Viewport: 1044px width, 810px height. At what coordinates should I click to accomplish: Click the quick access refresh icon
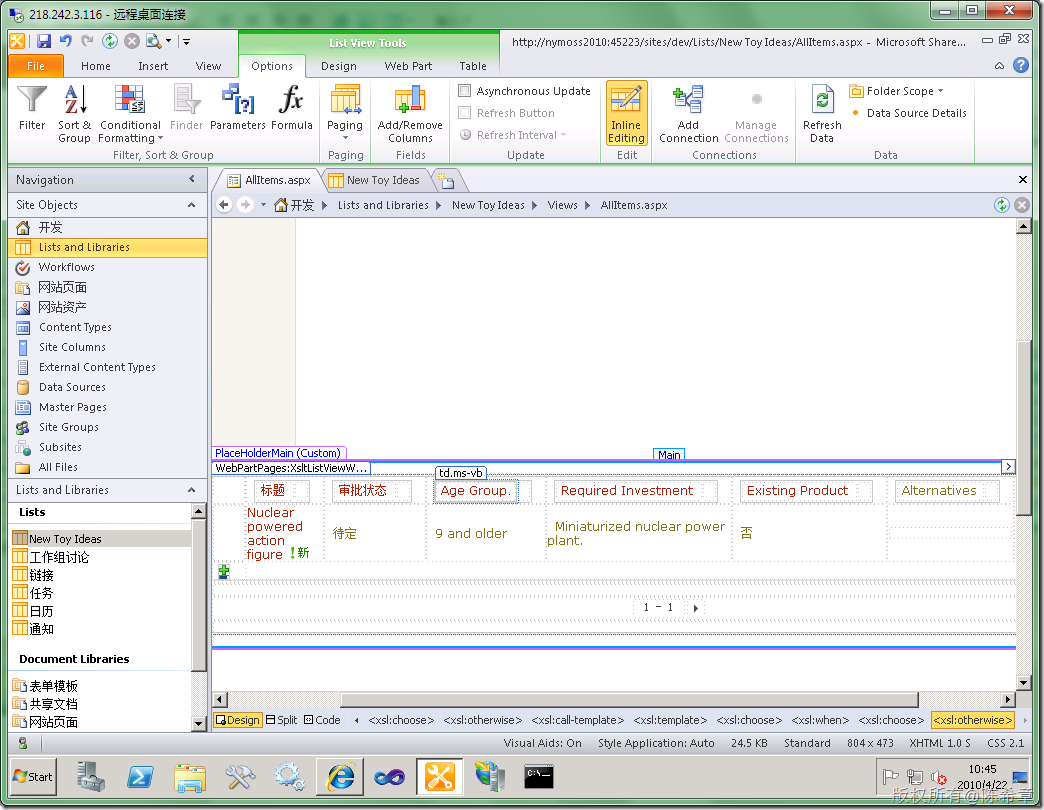(110, 41)
